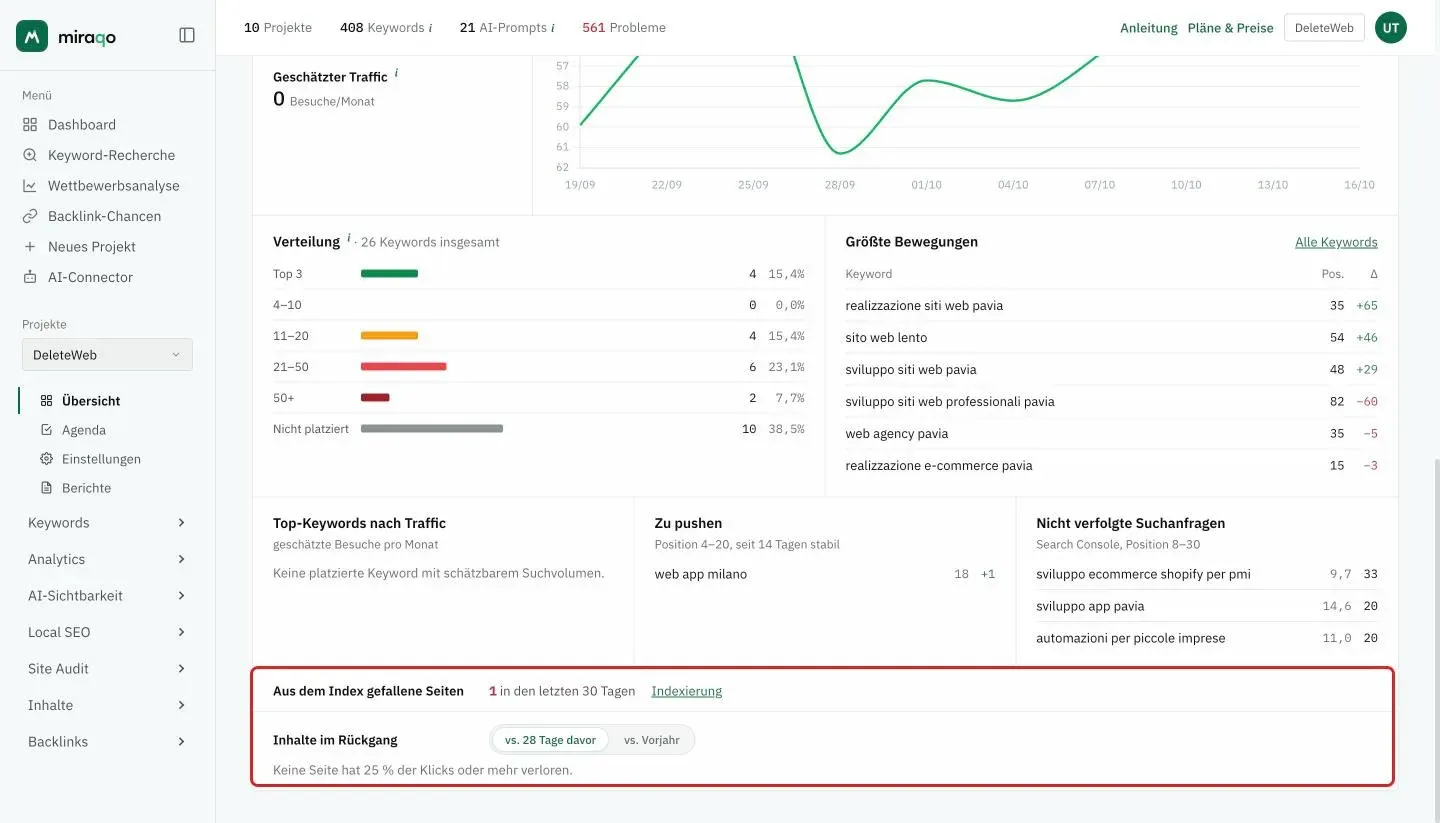
Task: Open the DeleteWeb project dropdown
Action: (x=107, y=355)
